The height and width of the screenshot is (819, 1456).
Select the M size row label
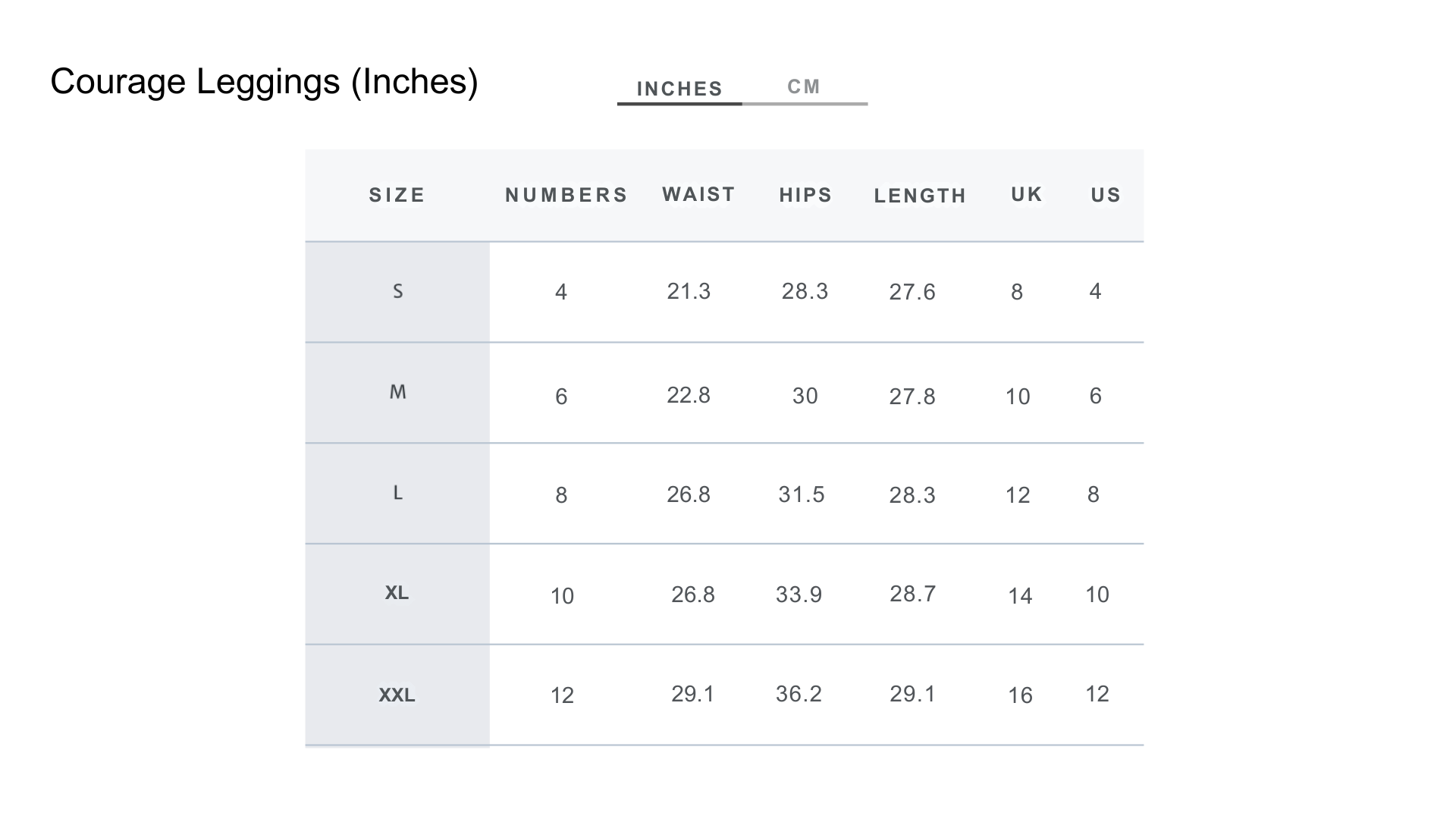click(397, 392)
